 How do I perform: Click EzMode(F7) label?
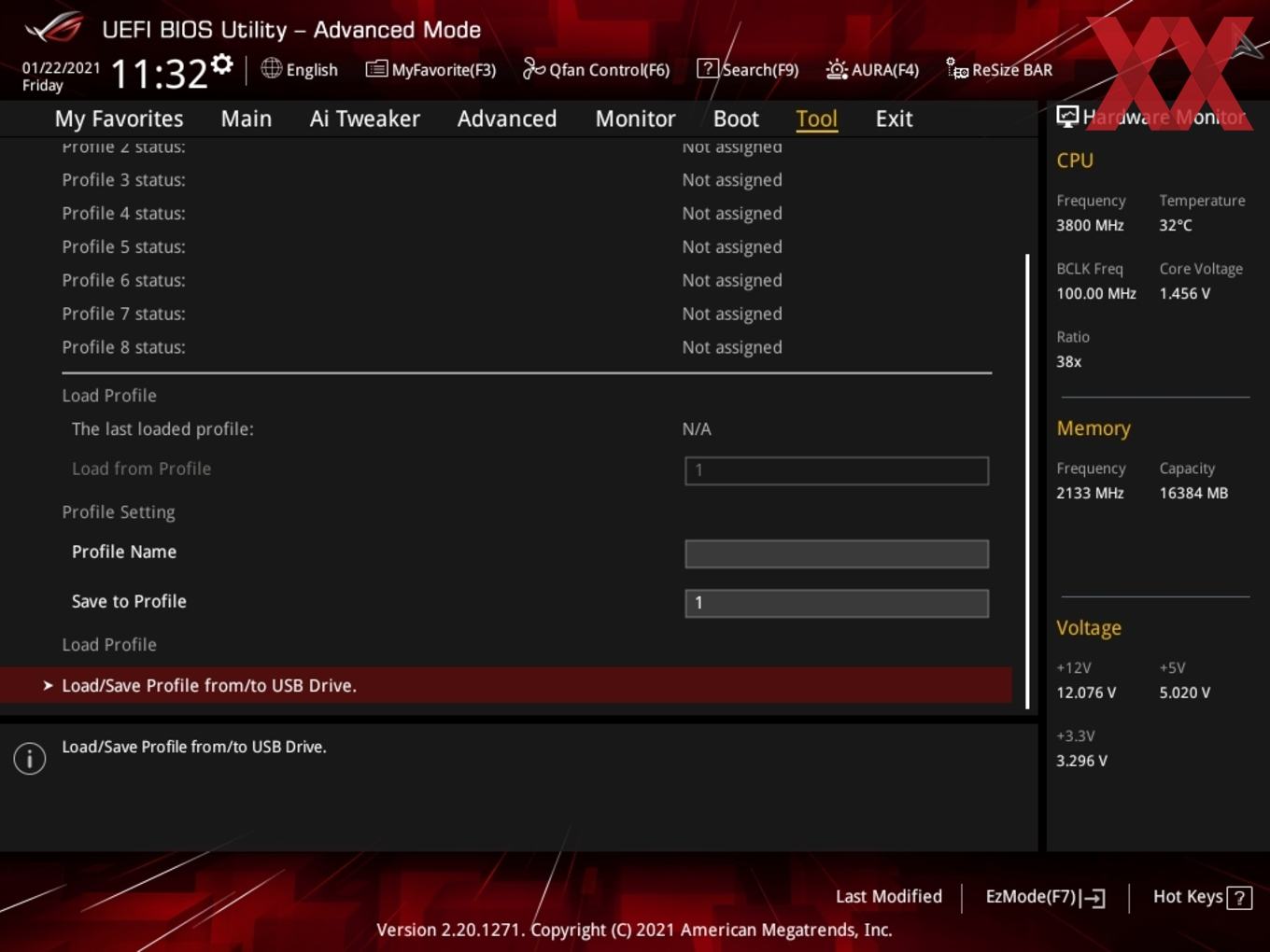[x=1031, y=896]
